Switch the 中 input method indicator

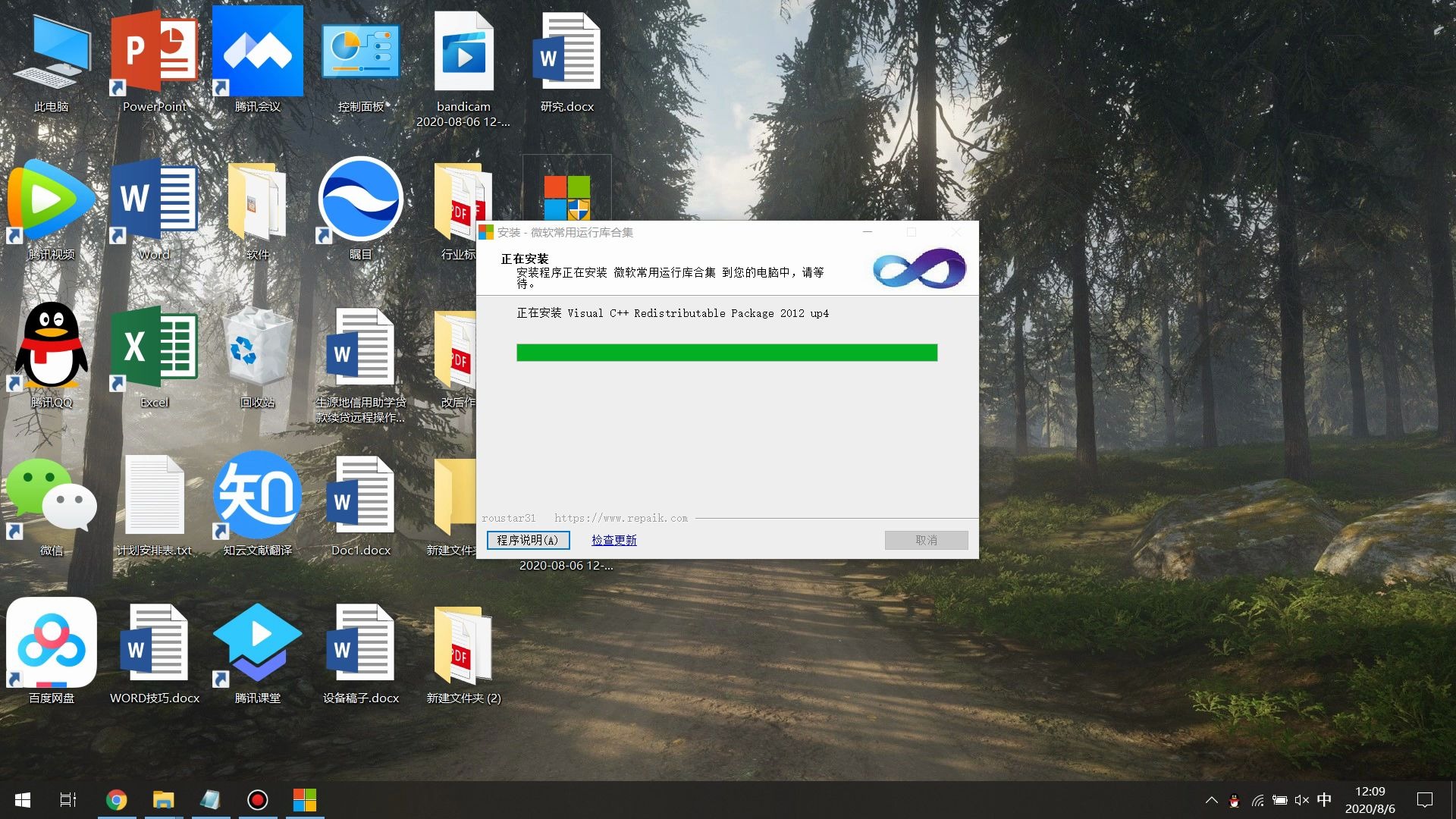pyautogui.click(x=1324, y=800)
